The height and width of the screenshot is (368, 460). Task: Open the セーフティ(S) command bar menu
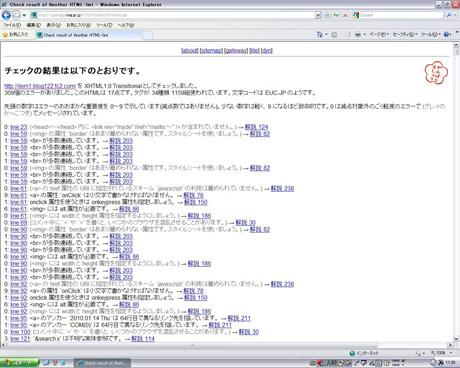click(x=405, y=35)
